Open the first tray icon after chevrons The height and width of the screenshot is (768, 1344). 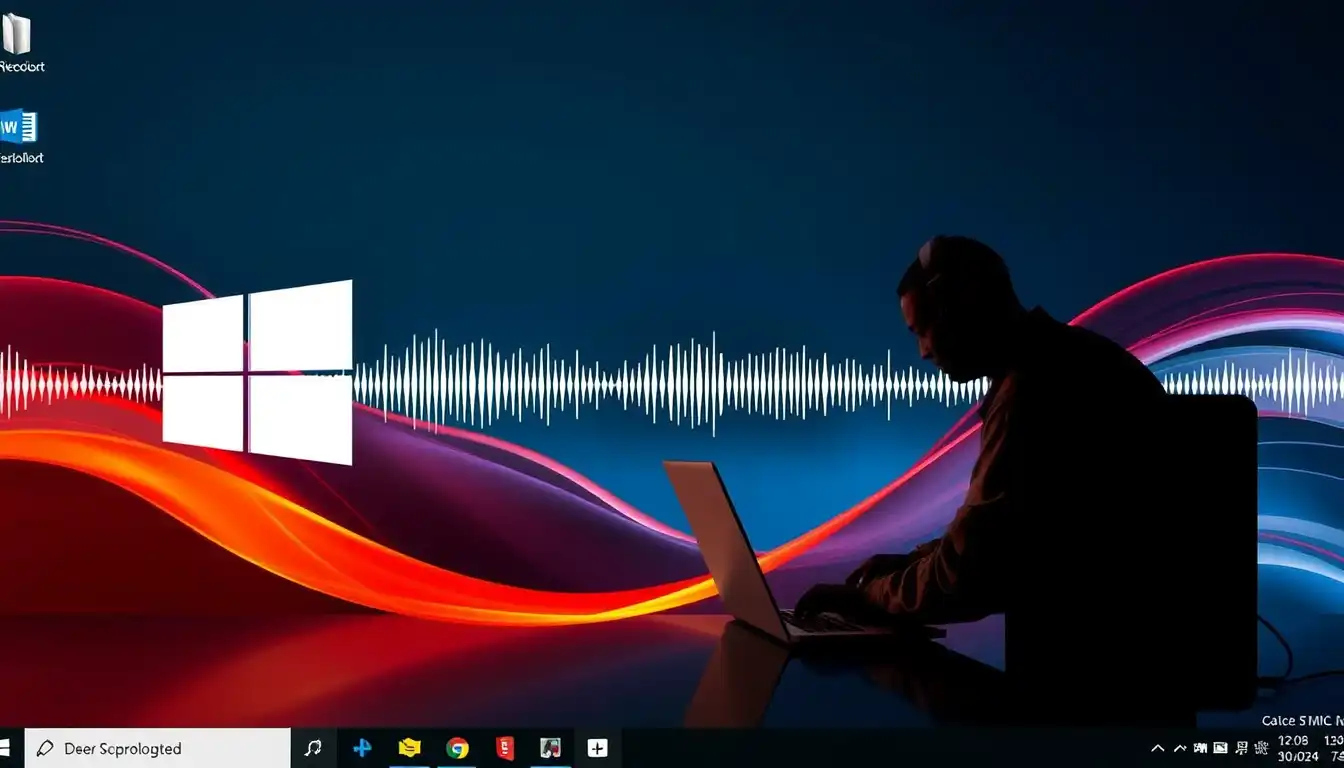pos(1200,748)
